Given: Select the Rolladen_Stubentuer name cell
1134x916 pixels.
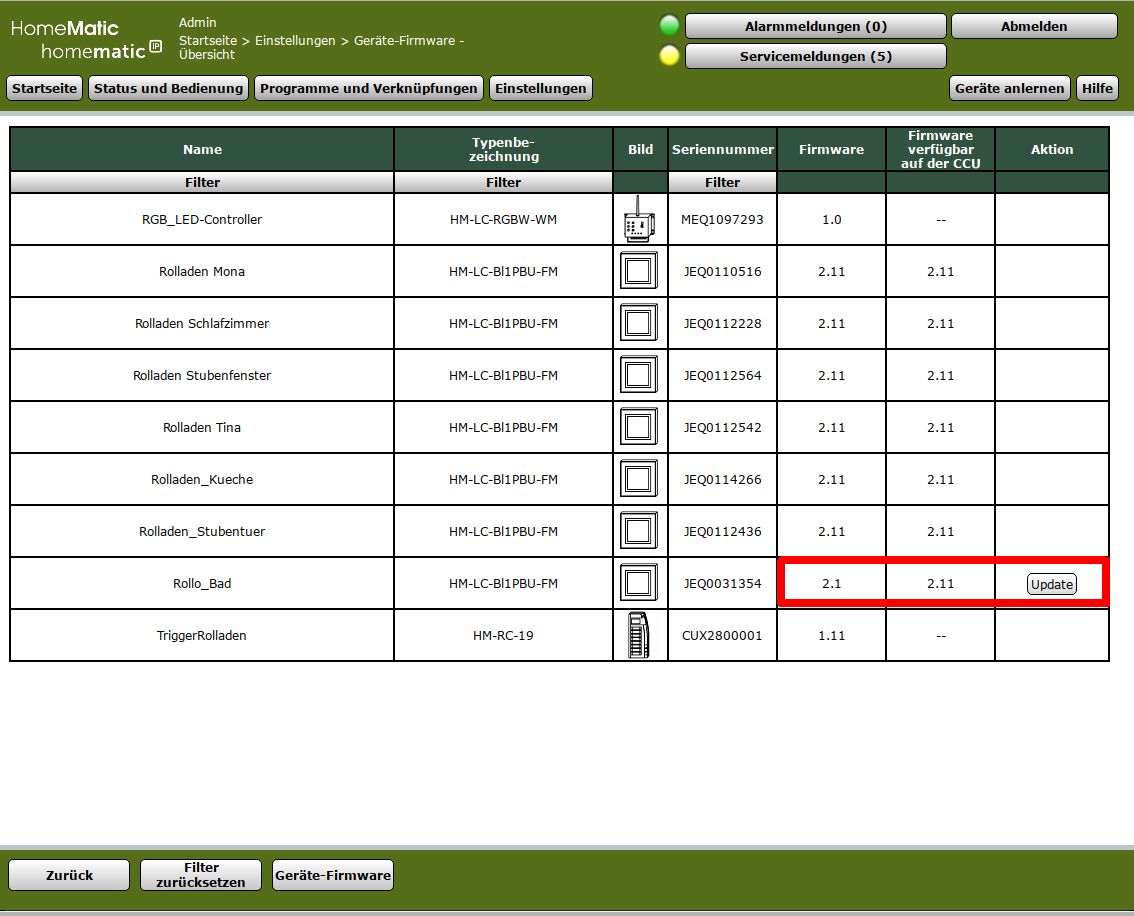Looking at the screenshot, I should tap(202, 531).
